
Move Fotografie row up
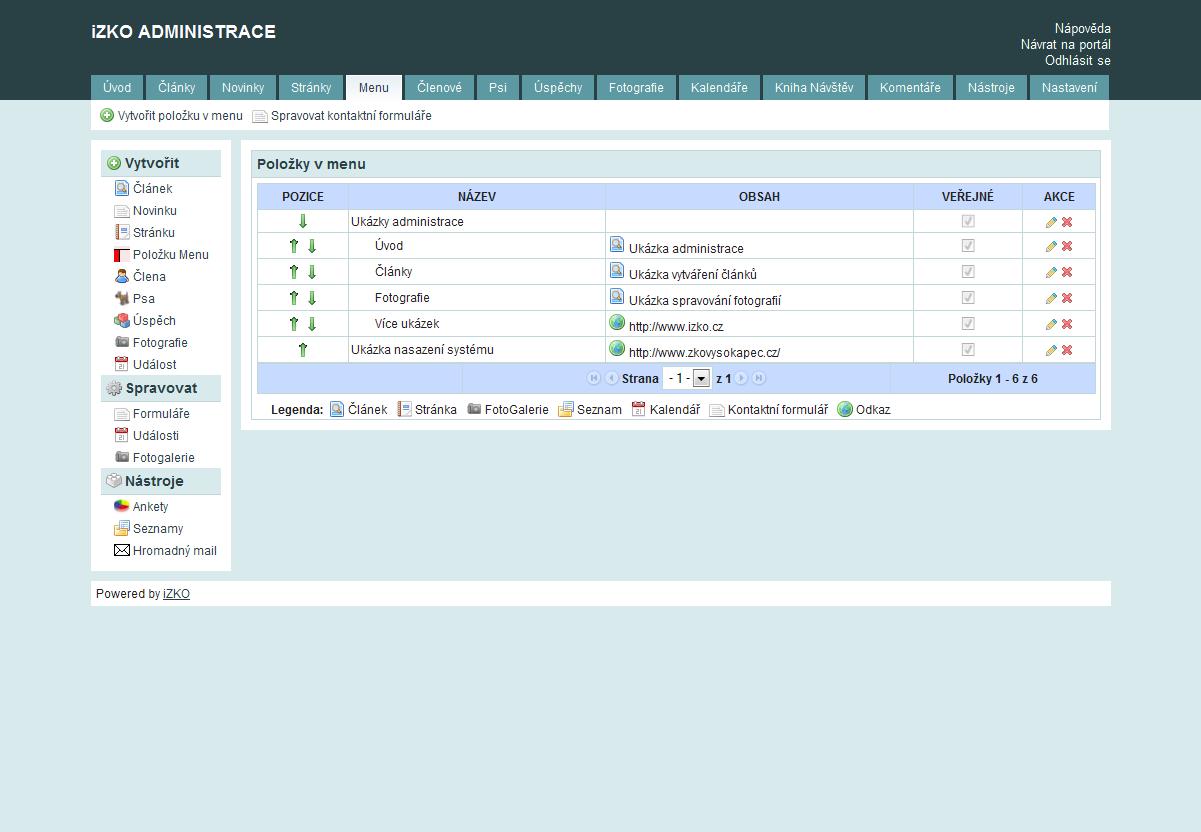(x=294, y=298)
